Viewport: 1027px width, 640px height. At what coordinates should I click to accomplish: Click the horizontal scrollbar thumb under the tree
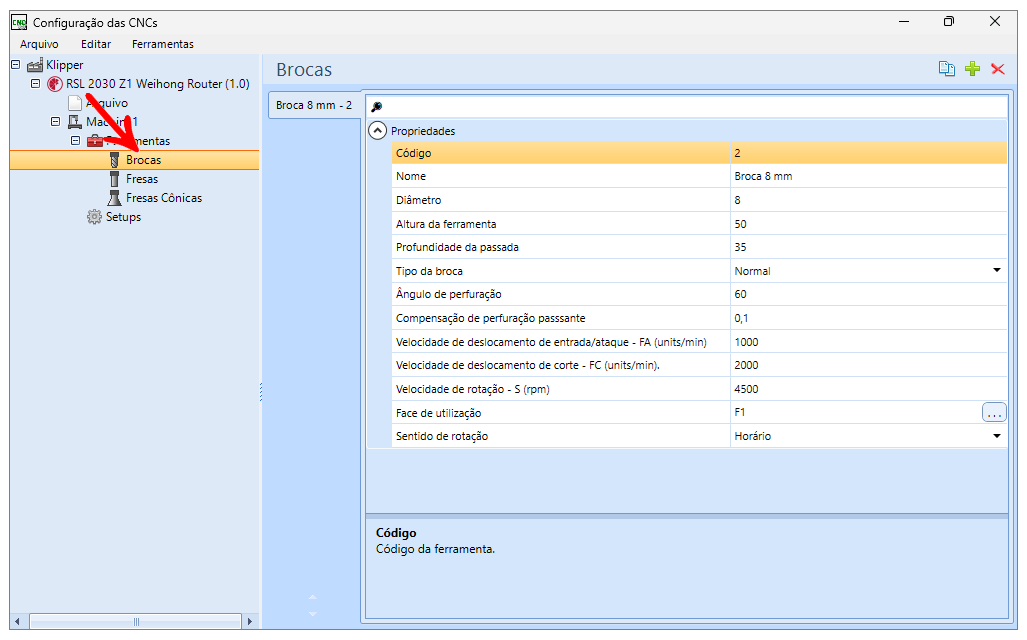coord(136,621)
